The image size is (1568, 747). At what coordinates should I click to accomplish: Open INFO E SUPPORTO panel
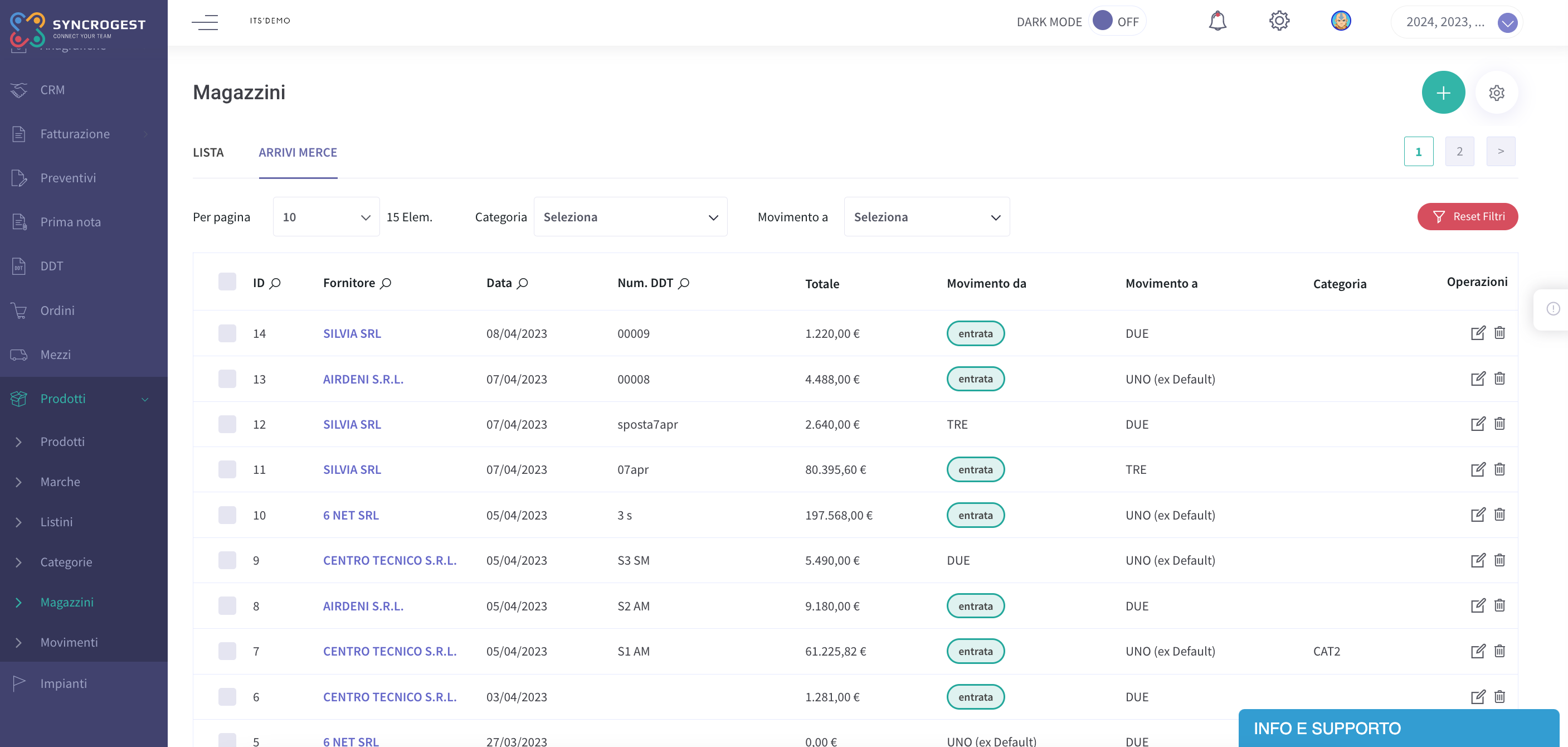[x=1398, y=728]
